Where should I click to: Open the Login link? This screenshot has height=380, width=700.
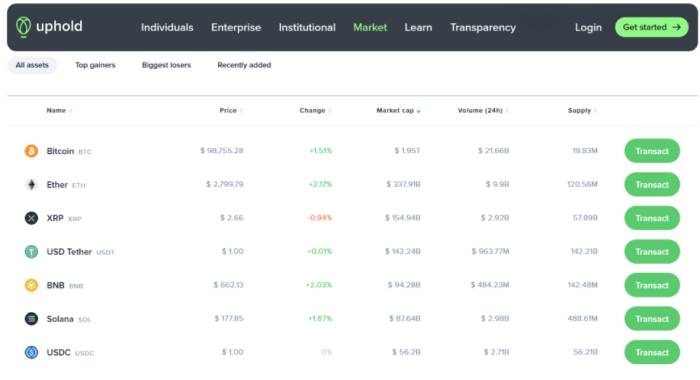point(588,27)
